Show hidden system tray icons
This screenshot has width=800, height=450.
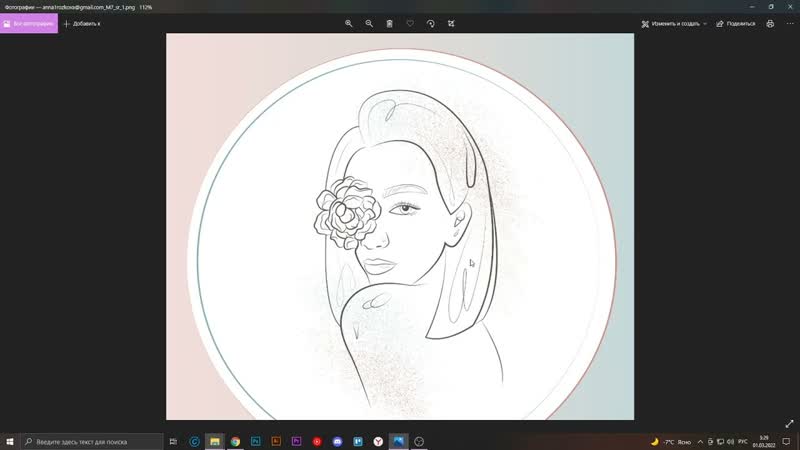pos(700,442)
